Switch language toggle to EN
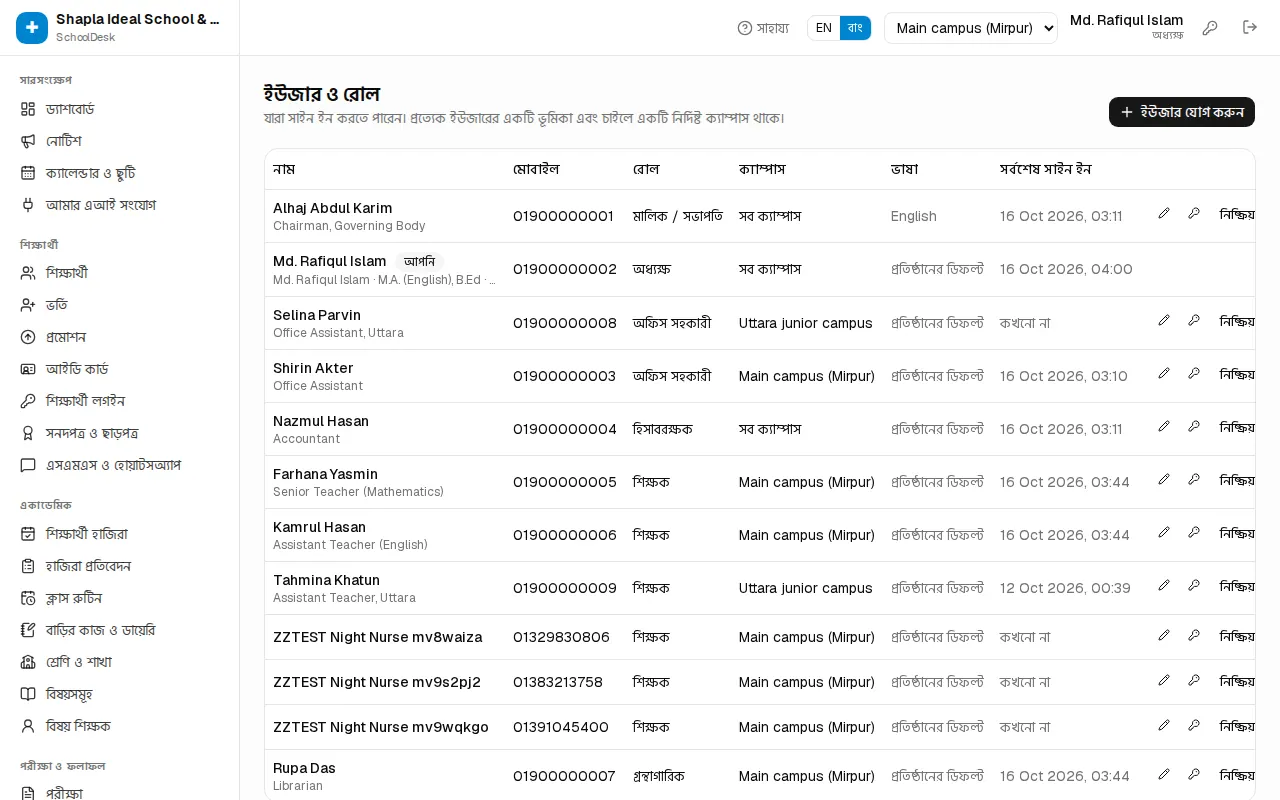 click(x=824, y=28)
